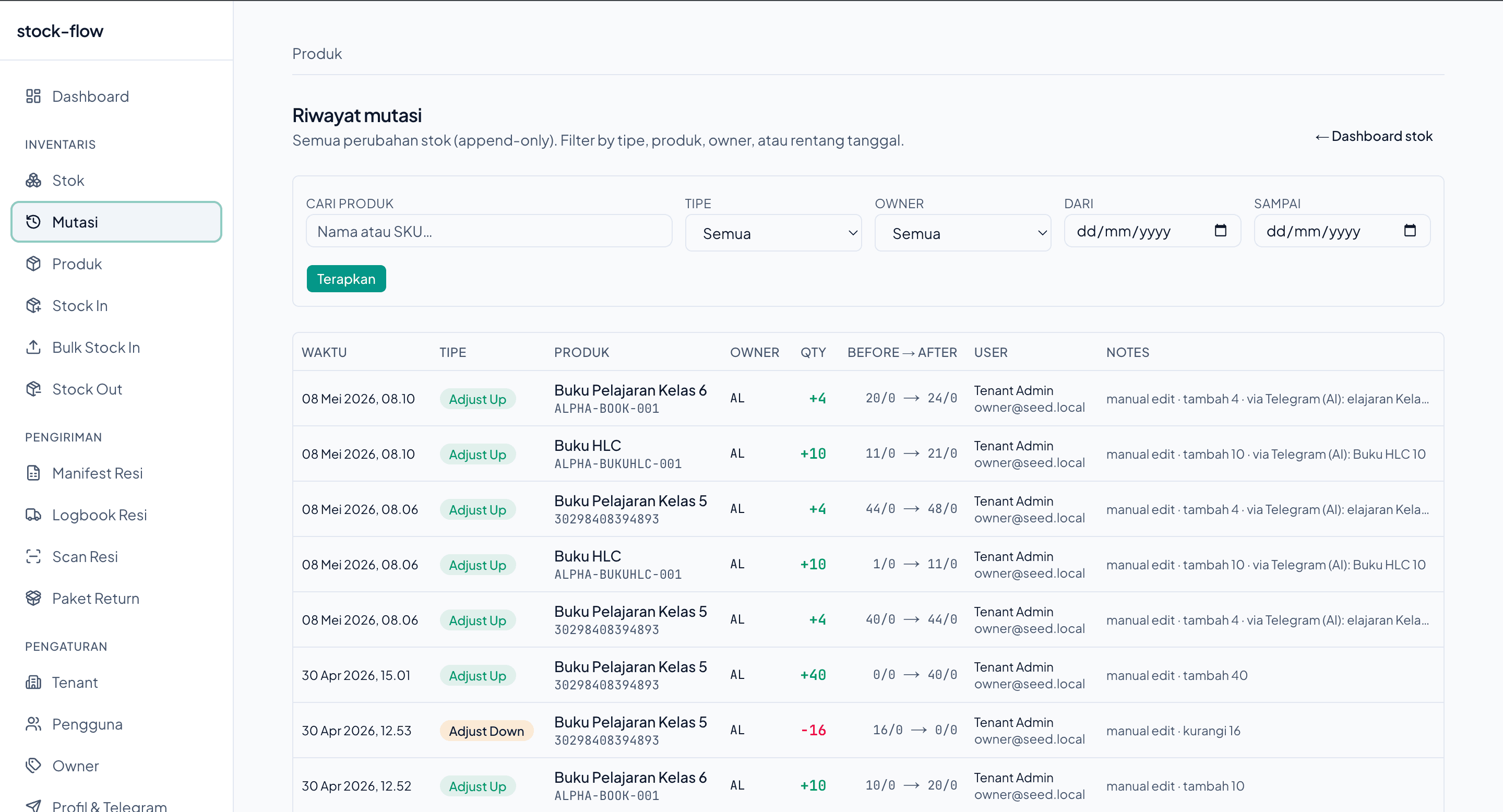
Task: Go to the Stok page
Action: (116, 180)
